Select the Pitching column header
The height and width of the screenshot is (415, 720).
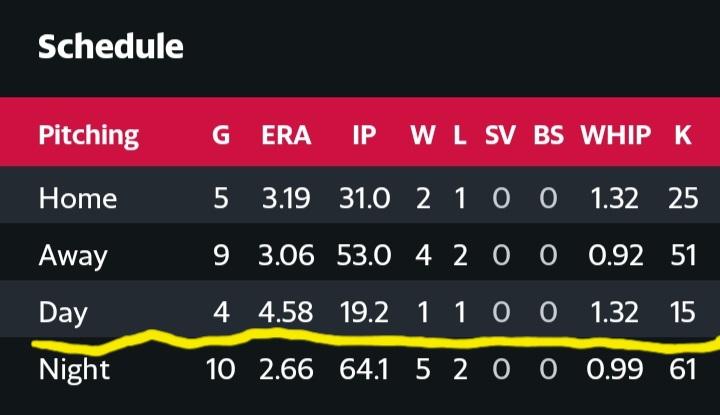point(89,135)
